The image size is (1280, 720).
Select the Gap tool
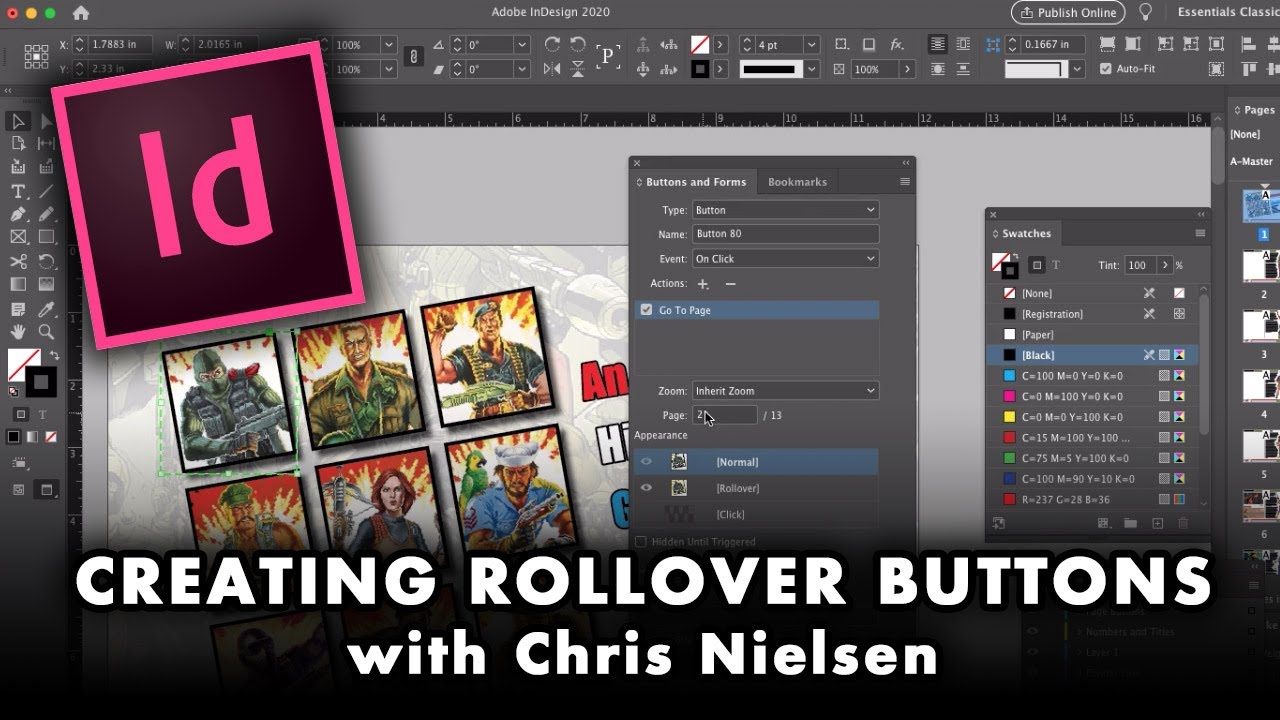point(46,144)
